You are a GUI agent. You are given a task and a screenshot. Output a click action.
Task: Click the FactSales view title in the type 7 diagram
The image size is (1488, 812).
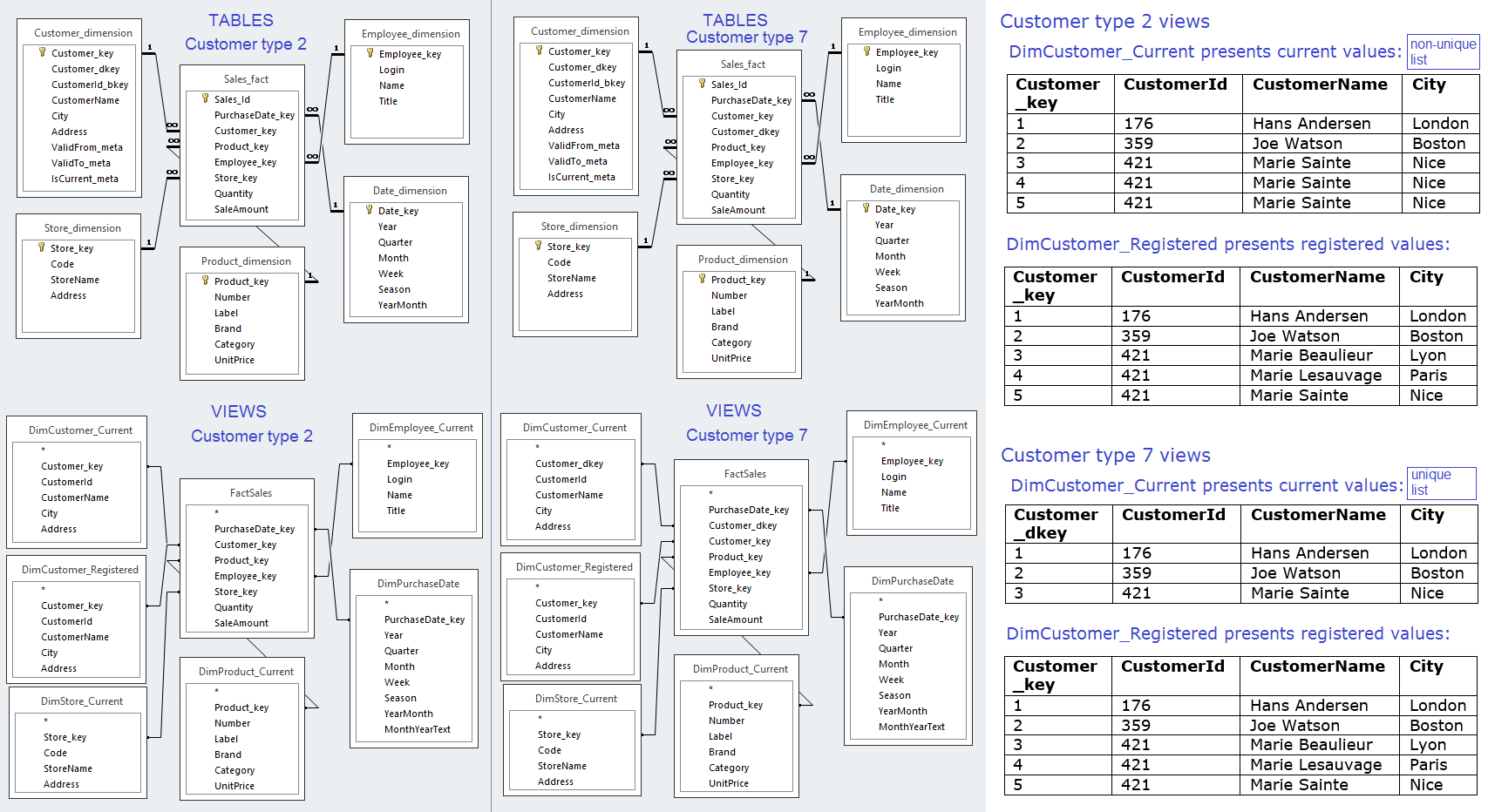tap(745, 474)
